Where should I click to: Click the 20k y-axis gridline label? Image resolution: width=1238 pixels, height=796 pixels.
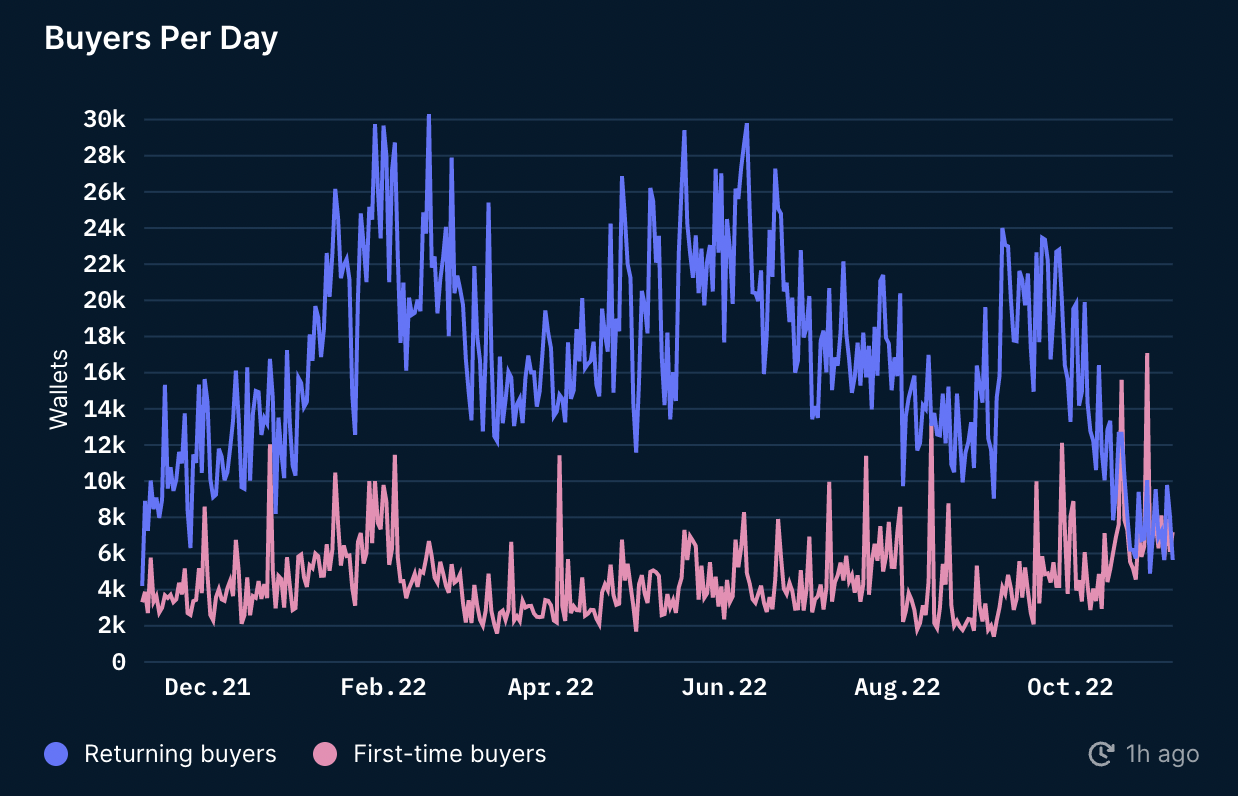click(105, 300)
